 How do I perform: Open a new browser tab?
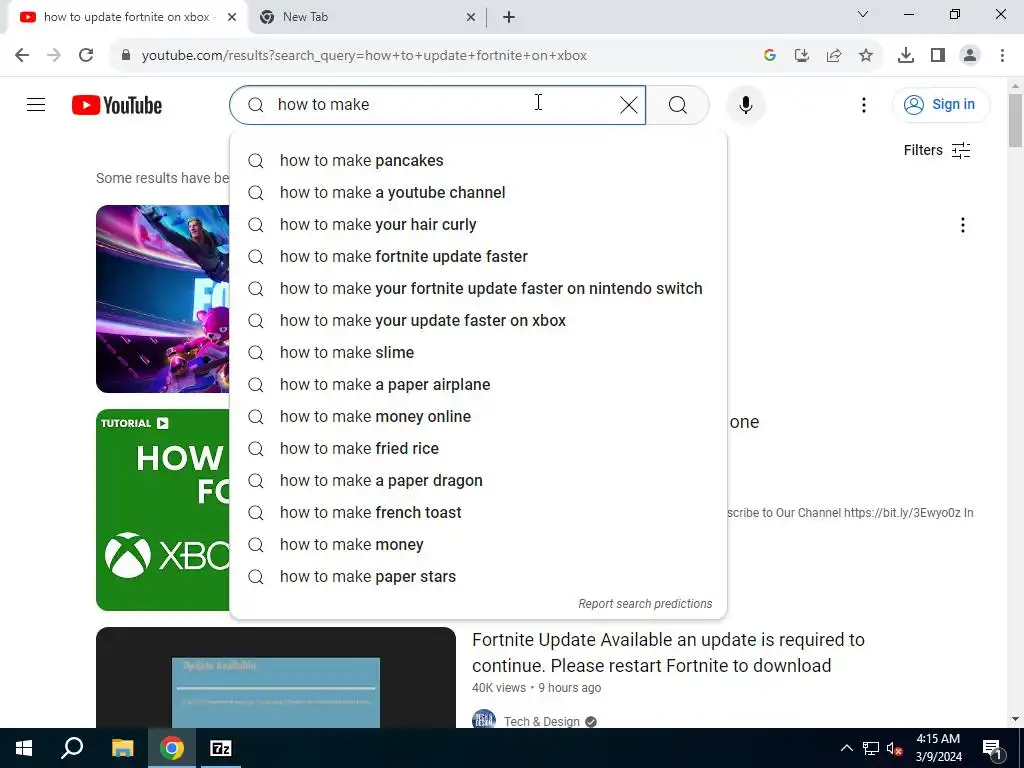point(509,17)
